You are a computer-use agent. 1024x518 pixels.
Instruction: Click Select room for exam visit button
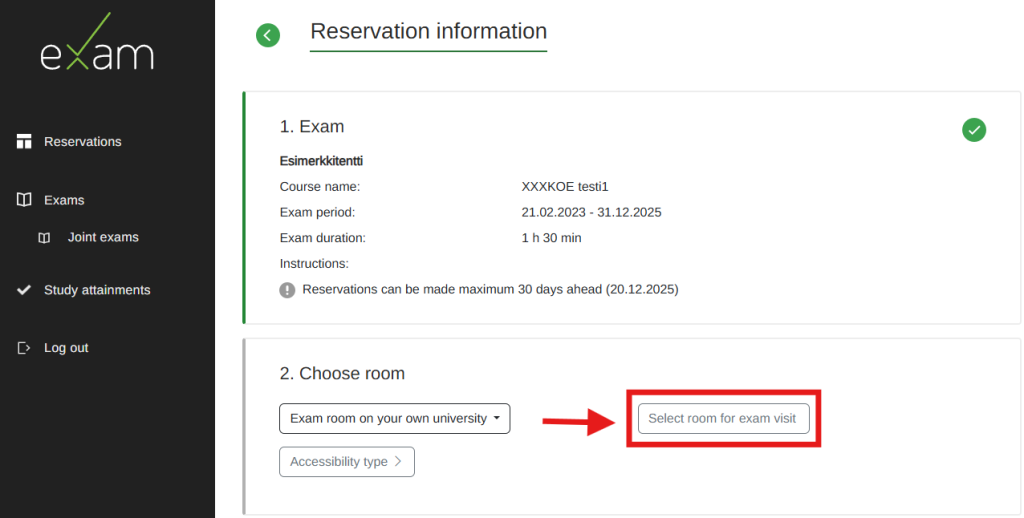pyautogui.click(x=723, y=418)
